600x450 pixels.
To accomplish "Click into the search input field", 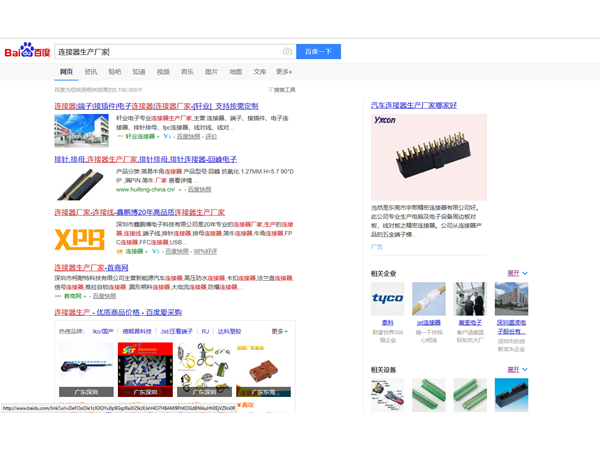I will pos(165,51).
